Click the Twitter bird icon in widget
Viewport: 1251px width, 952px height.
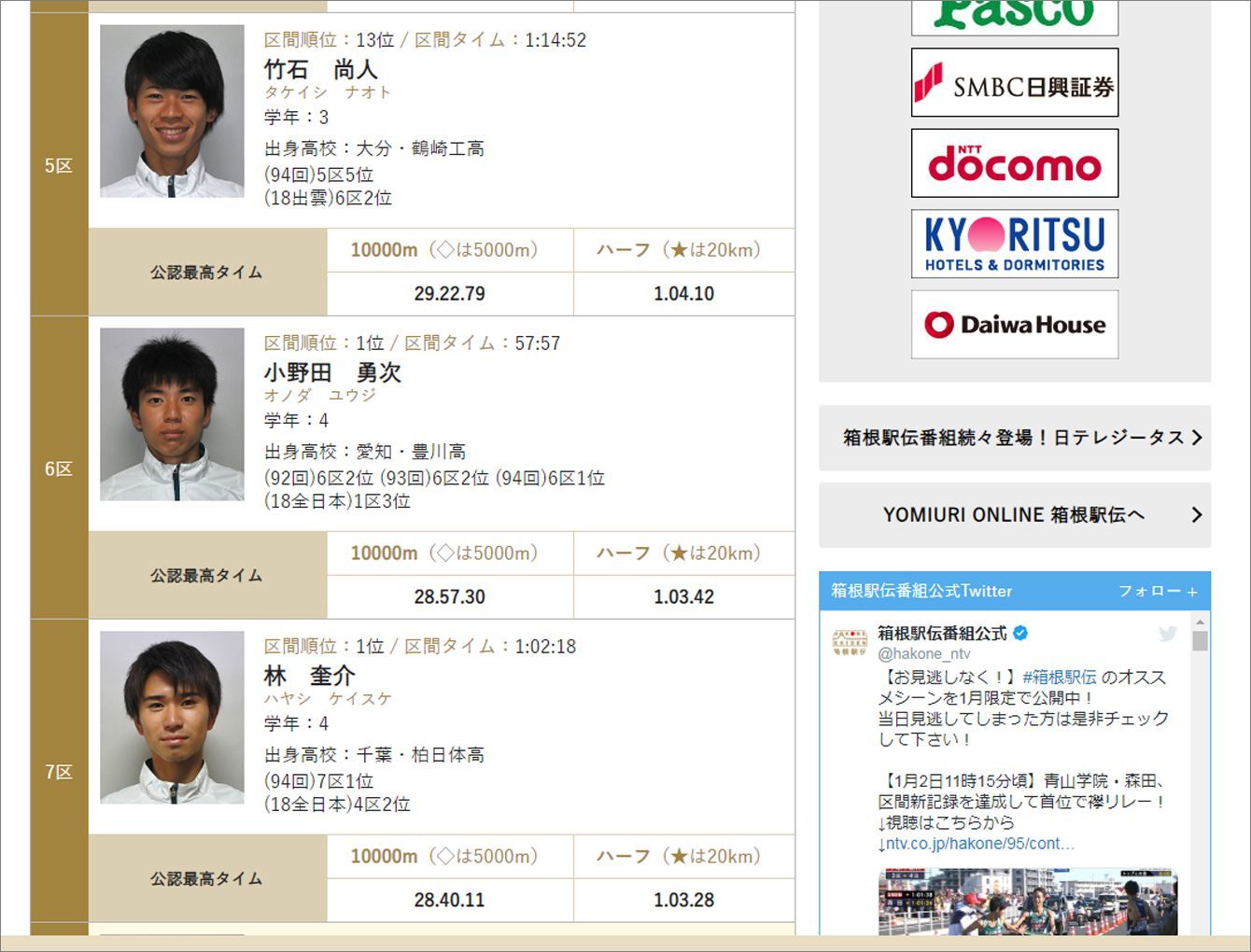coord(1167,635)
